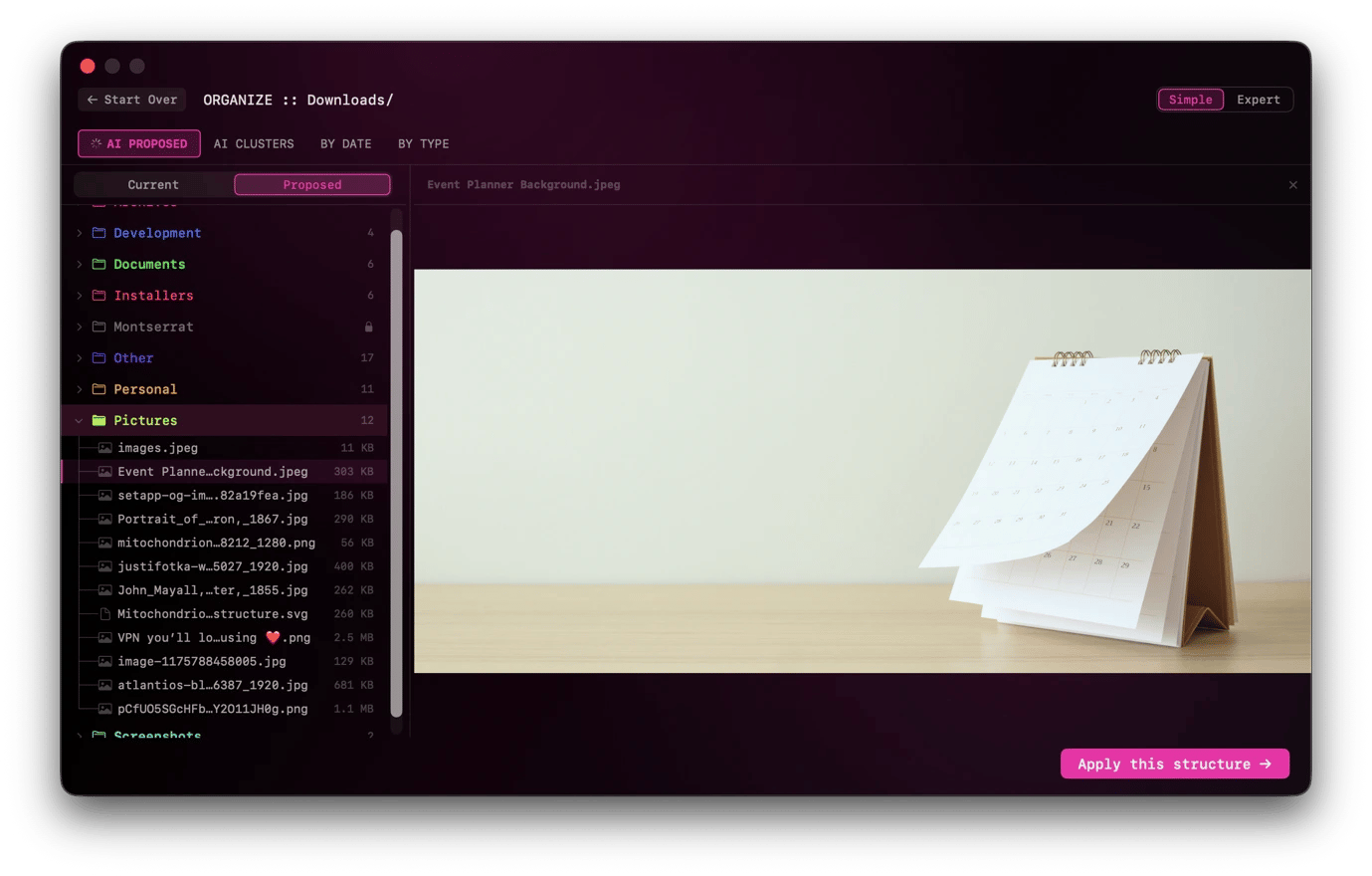Click image icon beside Event Planne…ckground.jpeg

coord(104,472)
